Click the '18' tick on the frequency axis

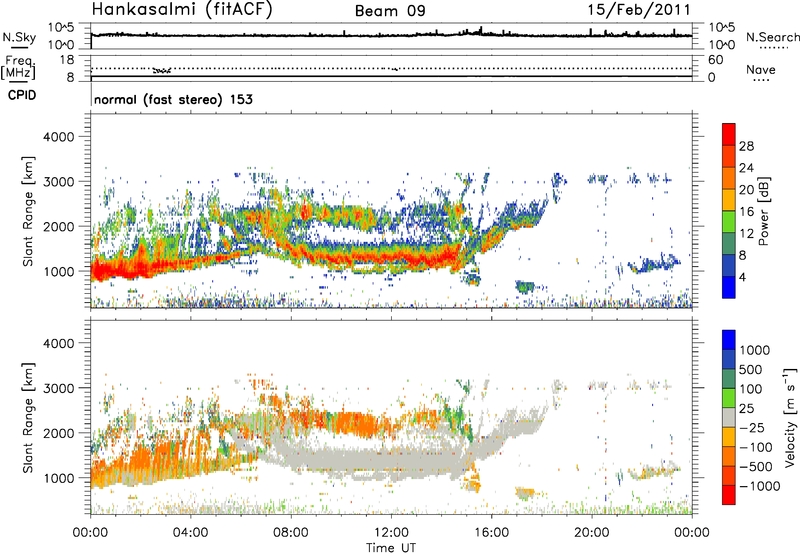(67, 60)
